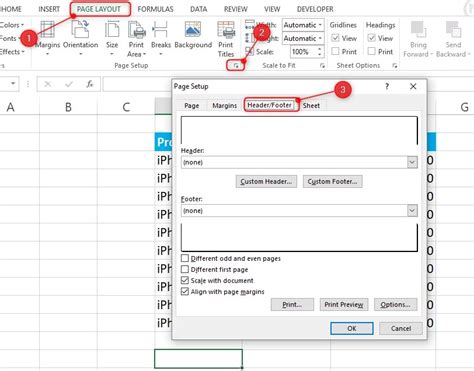Switch to the PAGE LAYOUT ribbon tab
Image resolution: width=474 pixels, height=371 pixels.
click(99, 9)
